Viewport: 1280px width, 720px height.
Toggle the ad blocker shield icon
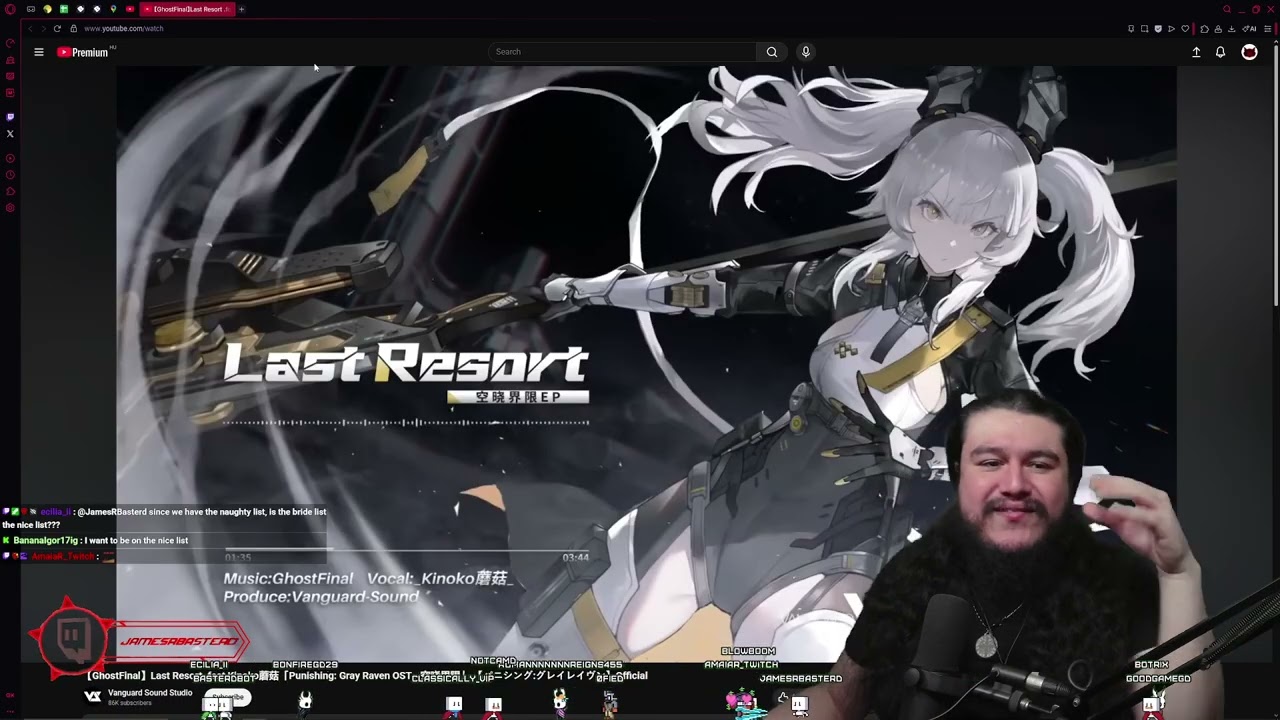[1158, 29]
